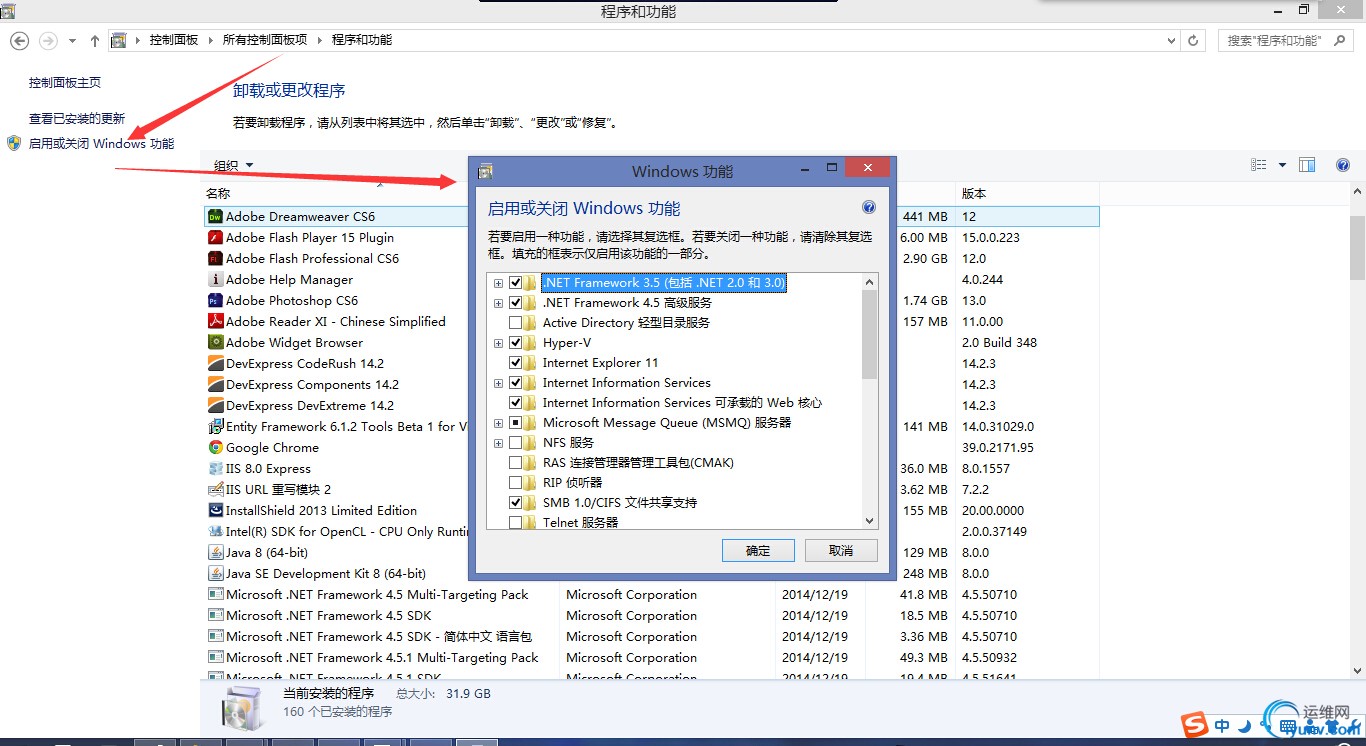Image resolution: width=1366 pixels, height=746 pixels.
Task: Go up one folder level
Action: [x=95, y=41]
